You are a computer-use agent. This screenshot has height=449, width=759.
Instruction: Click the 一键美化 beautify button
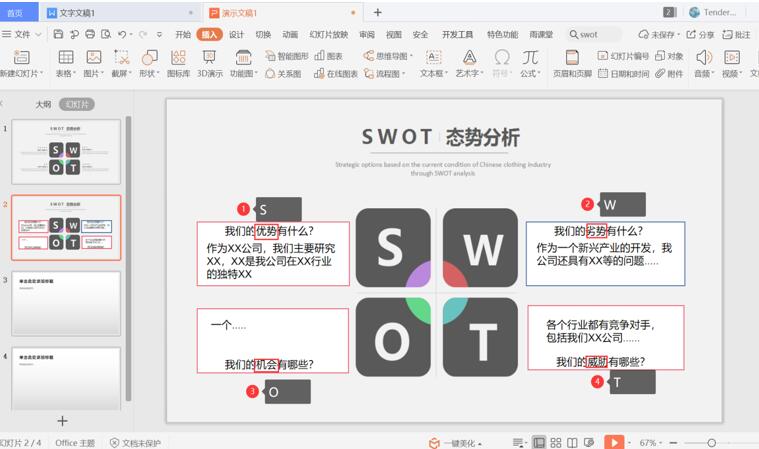tap(455, 442)
